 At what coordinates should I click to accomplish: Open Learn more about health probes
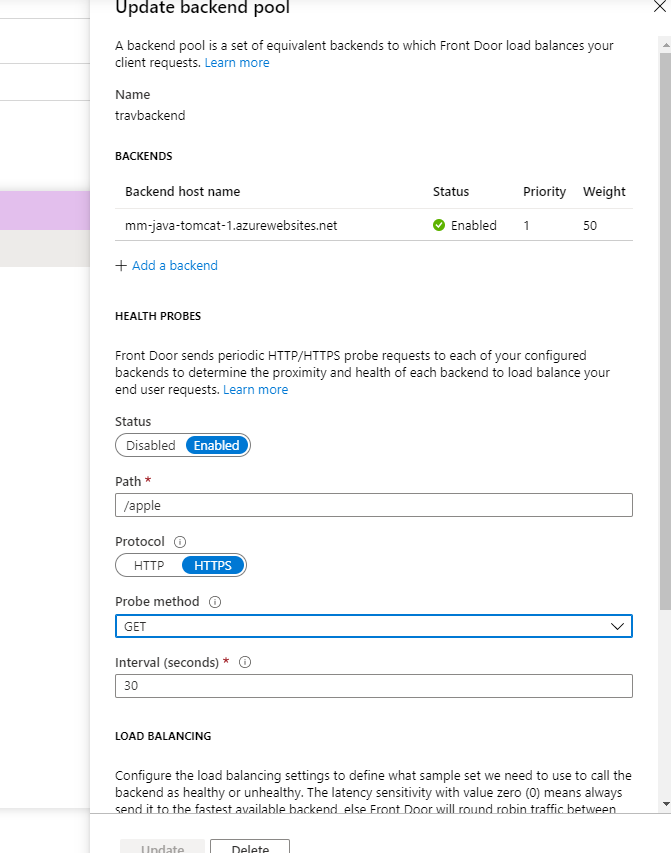[256, 389]
